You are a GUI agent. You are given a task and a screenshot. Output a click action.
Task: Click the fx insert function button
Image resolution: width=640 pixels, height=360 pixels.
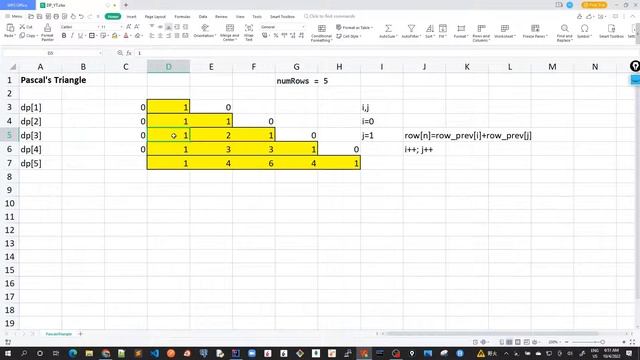(129, 53)
